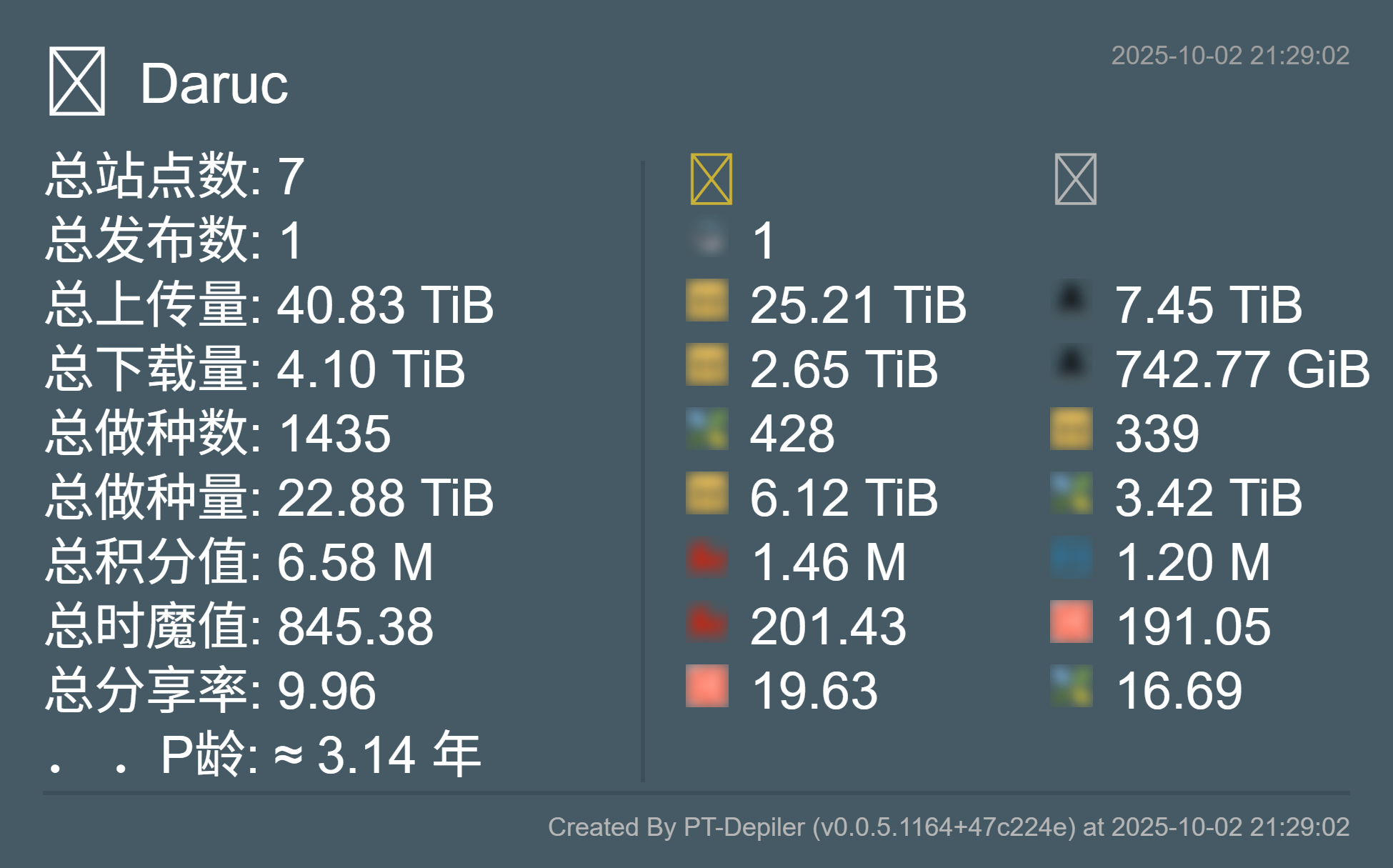Select the green icon next to 428
This screenshot has height=868, width=1393.
pos(707,429)
